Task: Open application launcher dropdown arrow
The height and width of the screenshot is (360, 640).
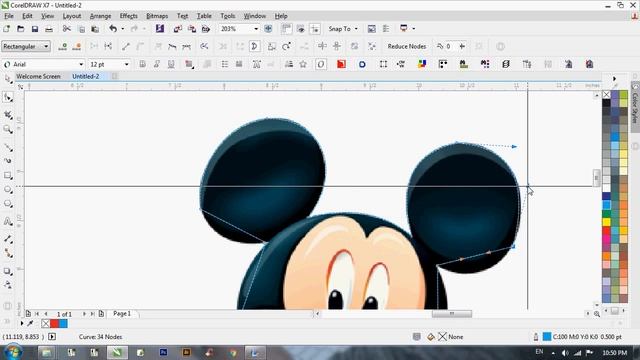Action: 413,29
